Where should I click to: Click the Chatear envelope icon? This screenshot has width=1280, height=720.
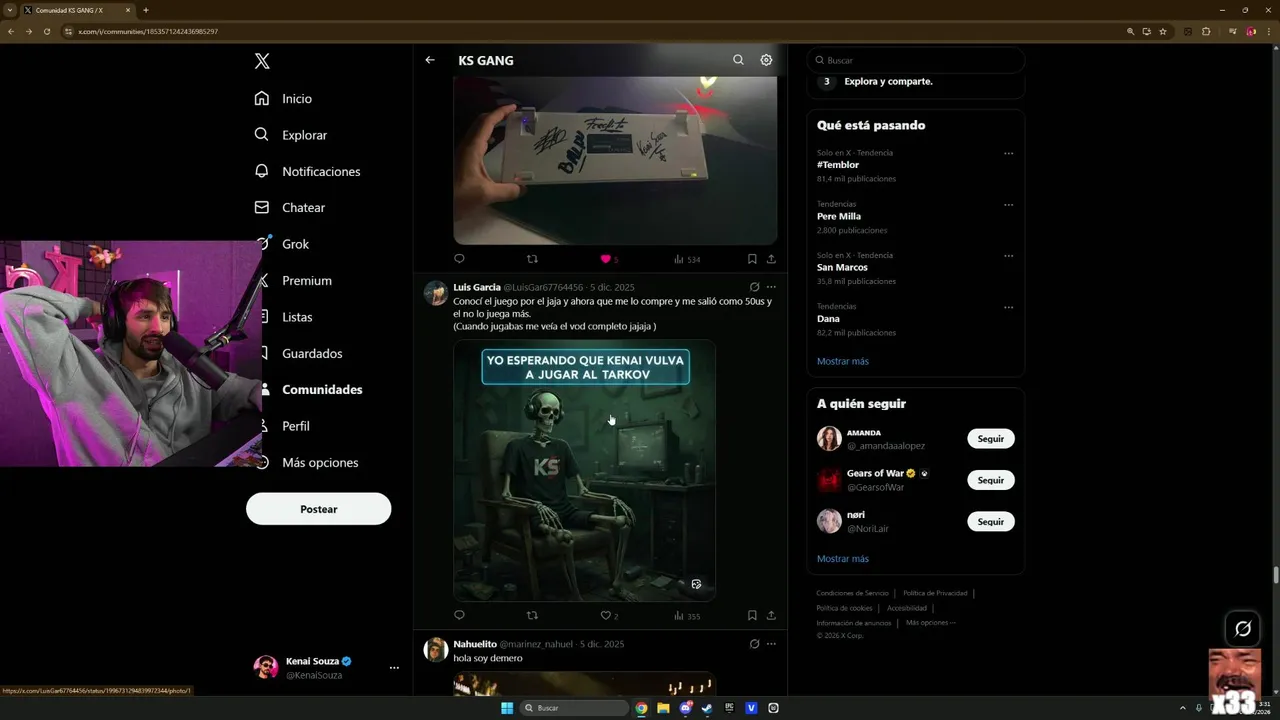coord(262,207)
